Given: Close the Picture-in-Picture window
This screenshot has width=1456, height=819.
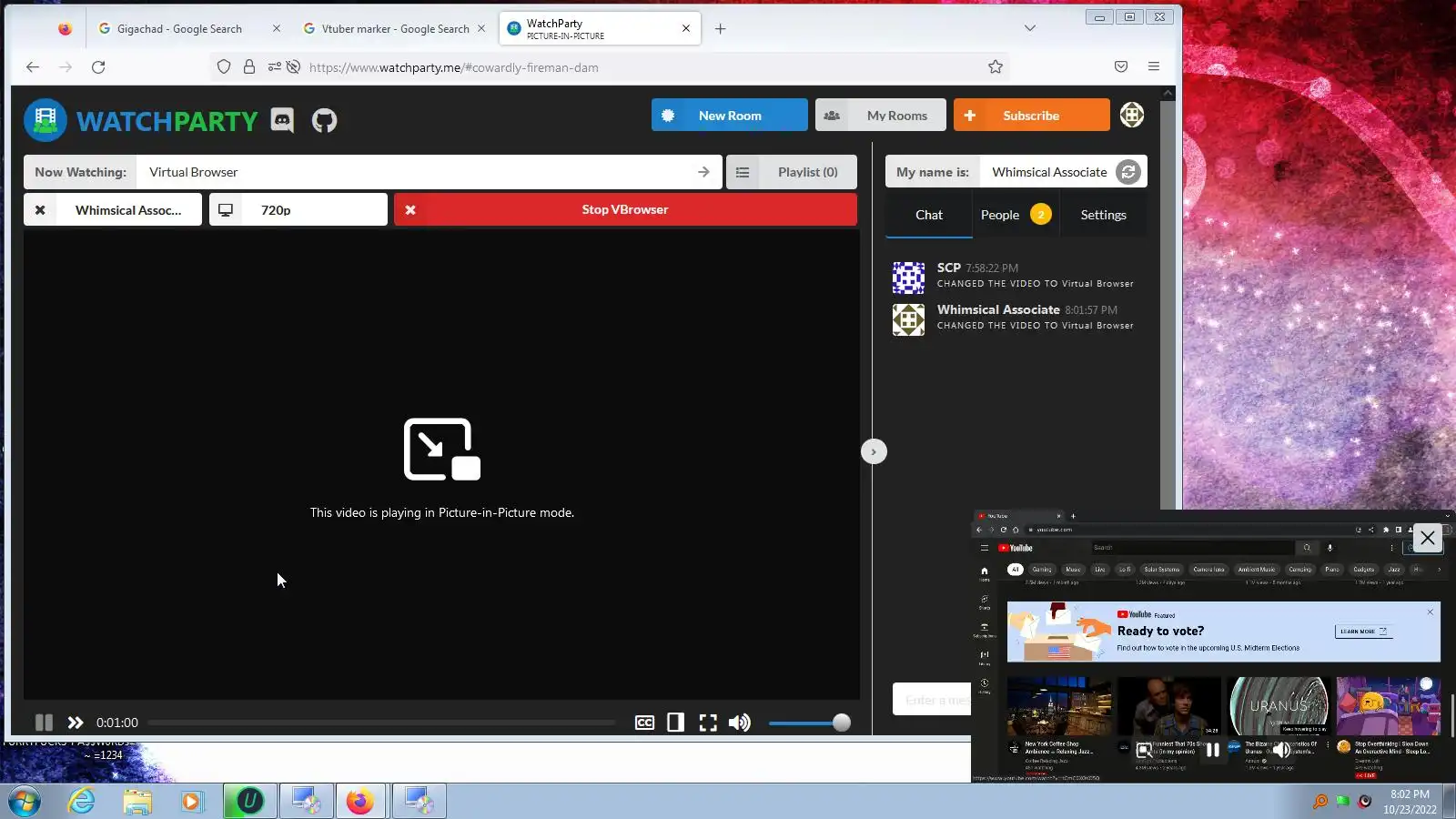Looking at the screenshot, I should tap(1427, 538).
